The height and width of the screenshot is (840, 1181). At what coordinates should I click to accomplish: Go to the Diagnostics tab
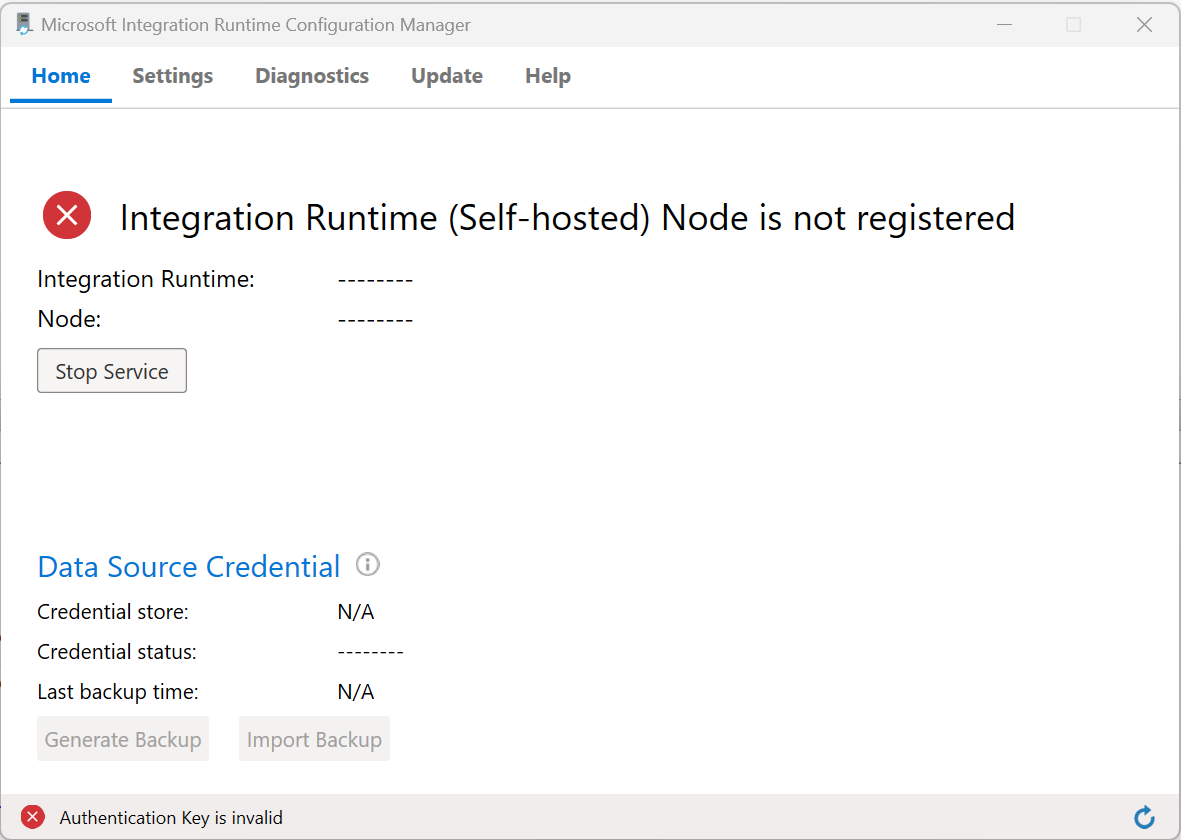tap(312, 76)
